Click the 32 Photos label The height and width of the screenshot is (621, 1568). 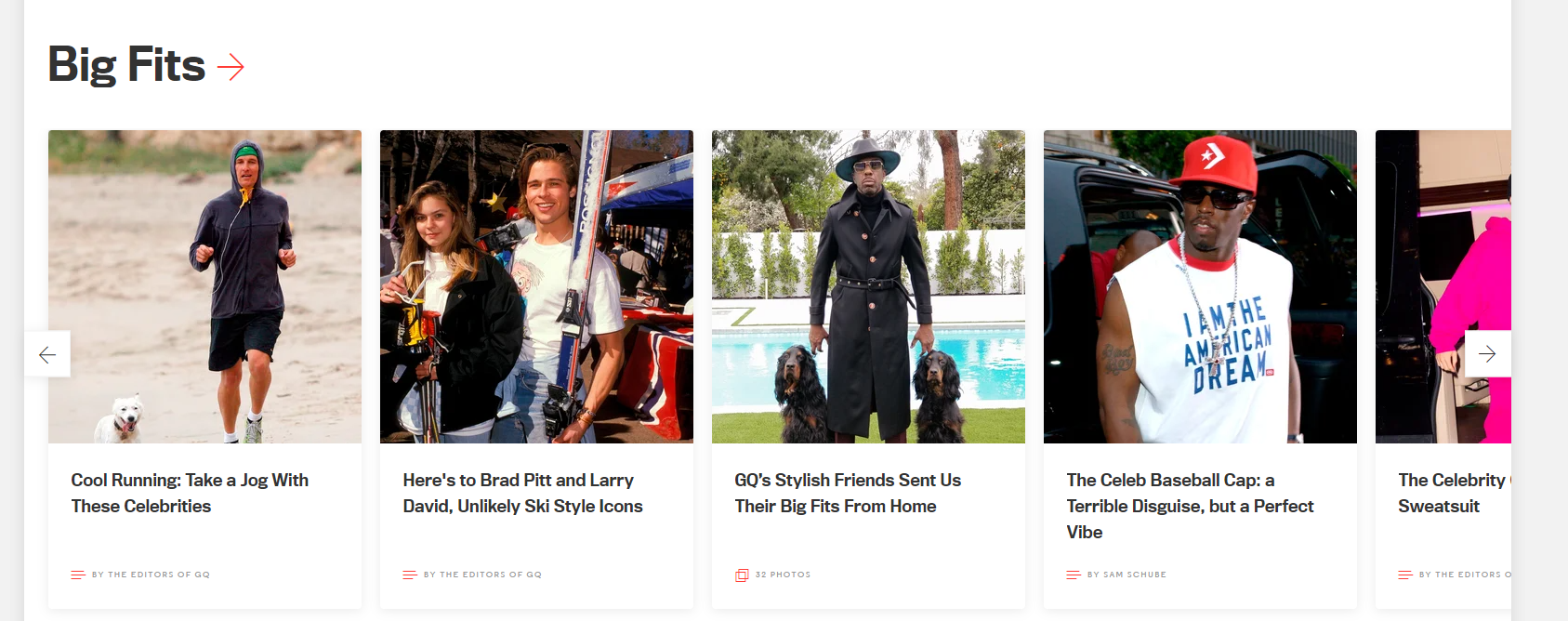pyautogui.click(x=783, y=575)
